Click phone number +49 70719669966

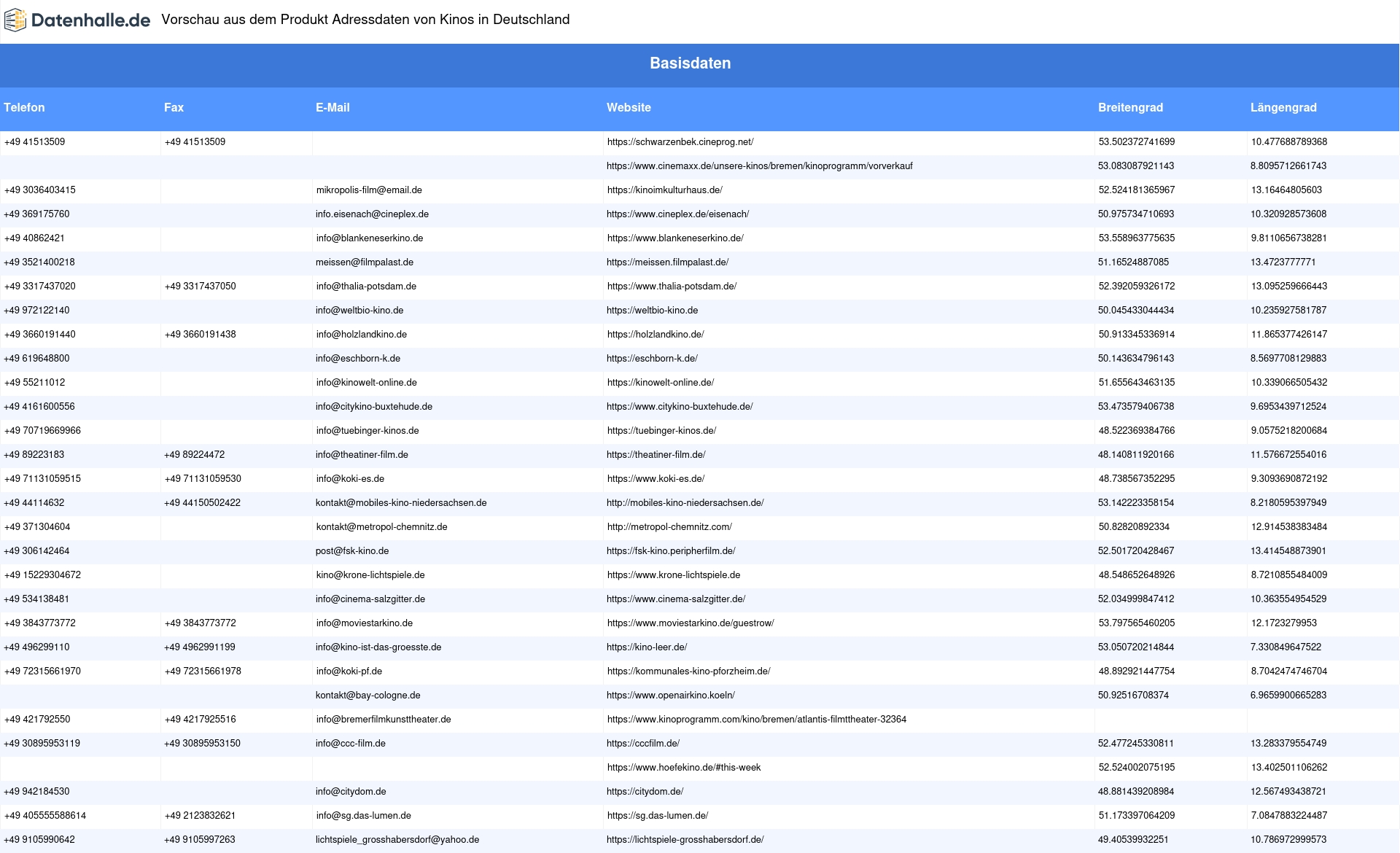(x=42, y=431)
